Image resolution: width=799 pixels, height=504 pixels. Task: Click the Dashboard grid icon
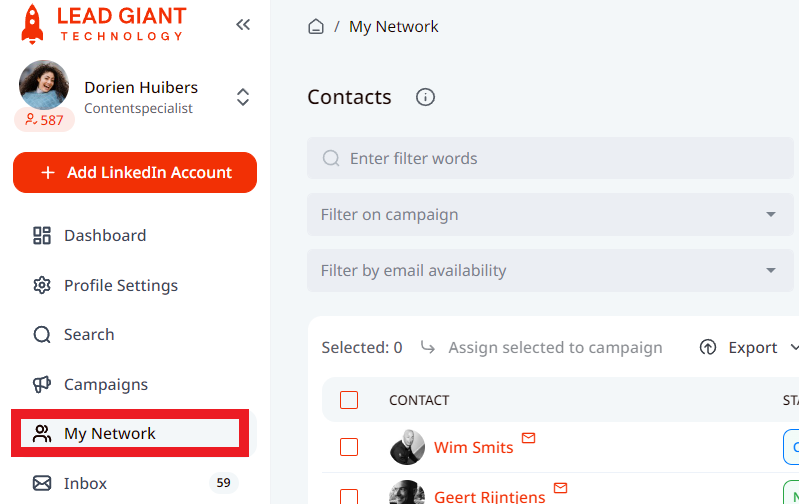[42, 235]
